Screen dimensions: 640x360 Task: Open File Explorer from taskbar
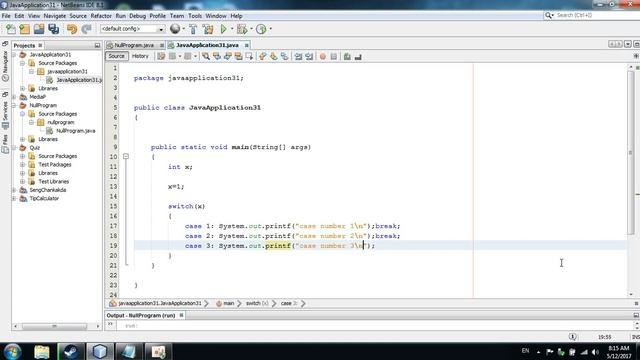click(42, 351)
